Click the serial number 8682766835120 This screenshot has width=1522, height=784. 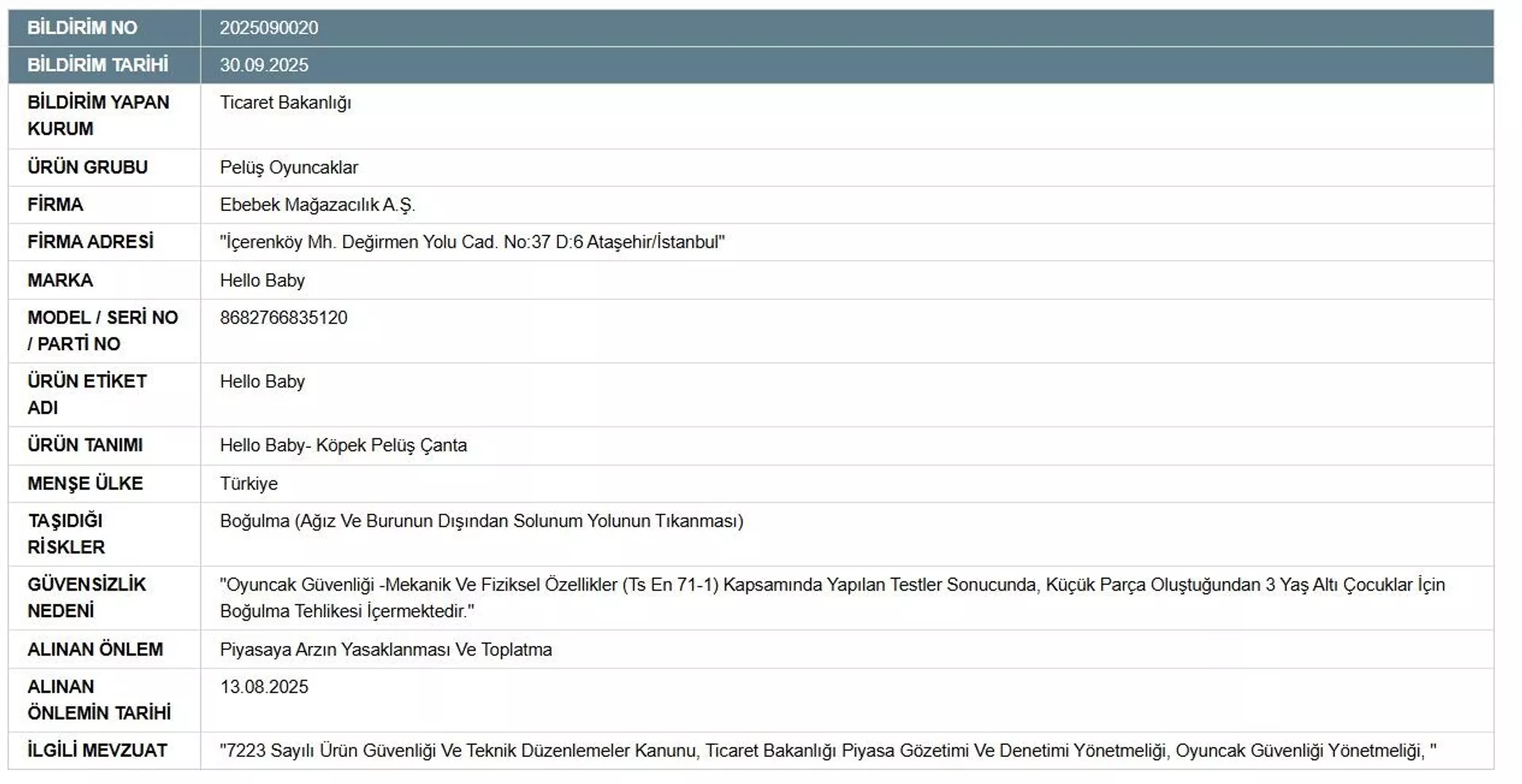pyautogui.click(x=284, y=317)
